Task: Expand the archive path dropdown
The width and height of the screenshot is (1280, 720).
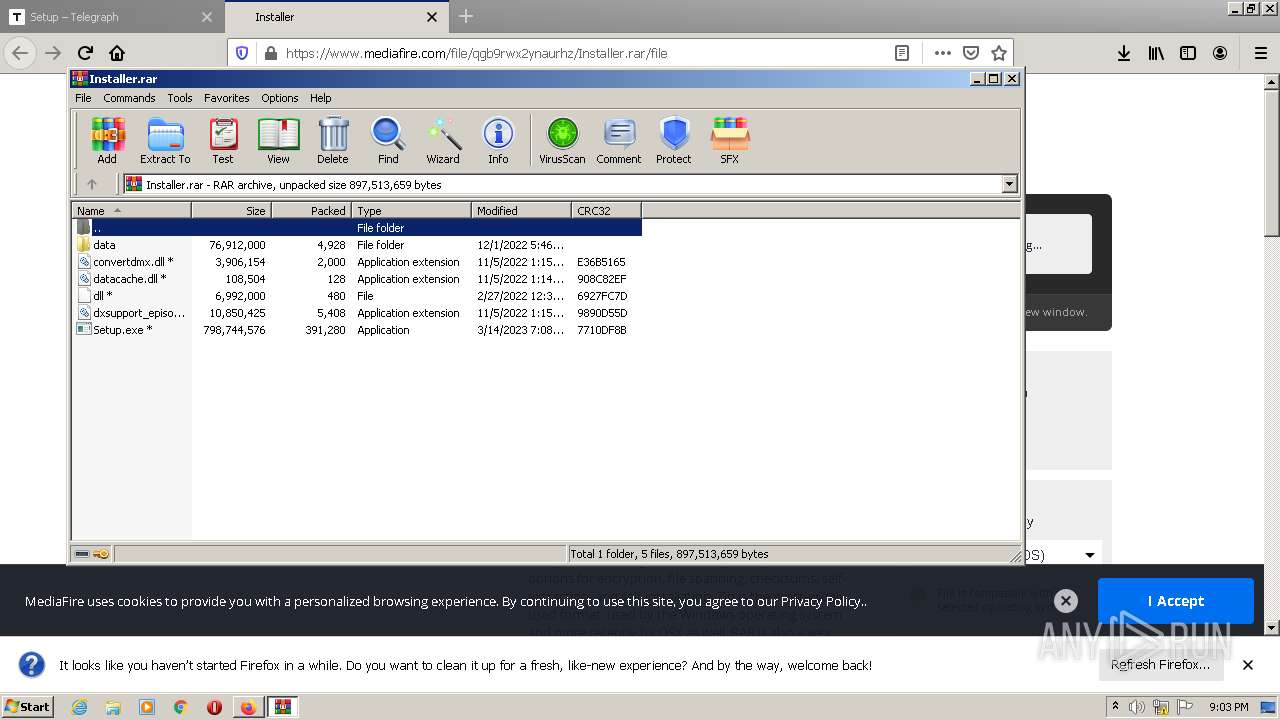Action: tap(1009, 184)
